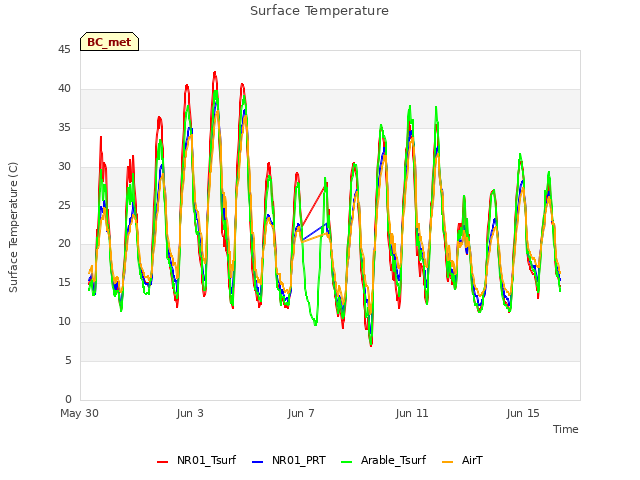Click the Surface Temperature (C) y-axis label

coord(13,227)
